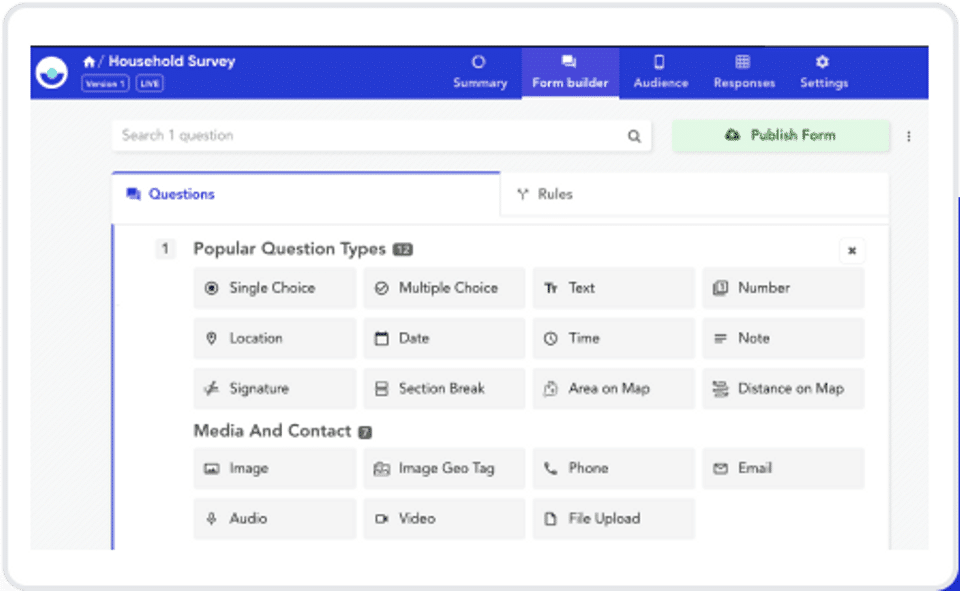Add an Audio question

pyautogui.click(x=274, y=519)
